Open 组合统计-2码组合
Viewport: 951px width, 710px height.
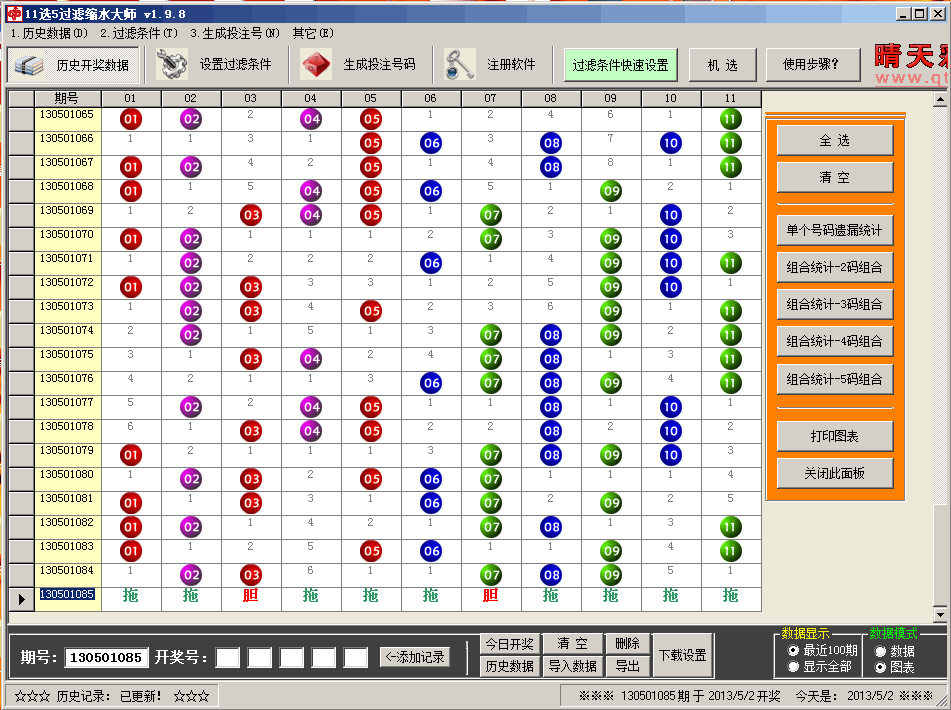(835, 267)
